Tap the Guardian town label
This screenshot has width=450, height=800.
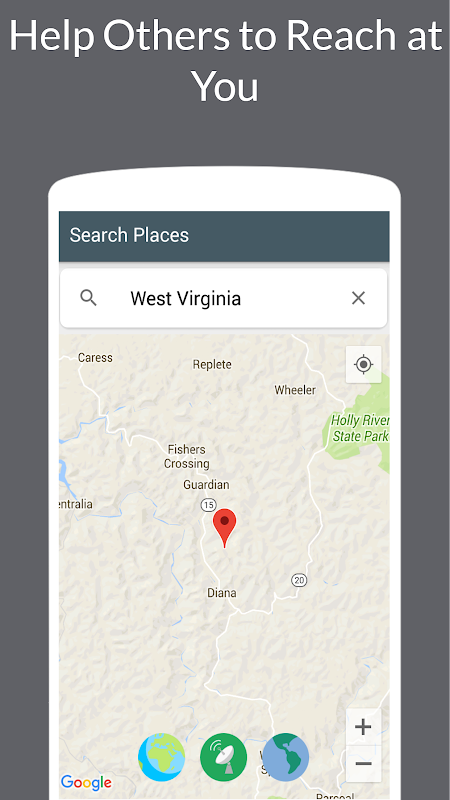(206, 485)
